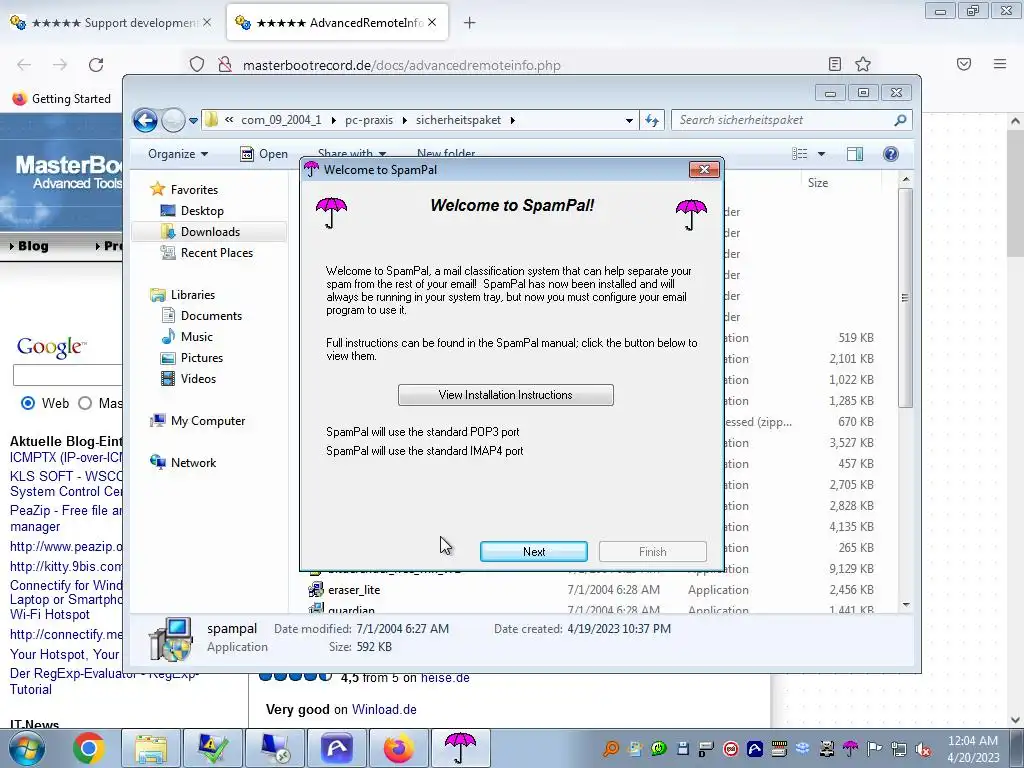
Task: Click the Next button in SpamPal wizard
Action: click(534, 551)
